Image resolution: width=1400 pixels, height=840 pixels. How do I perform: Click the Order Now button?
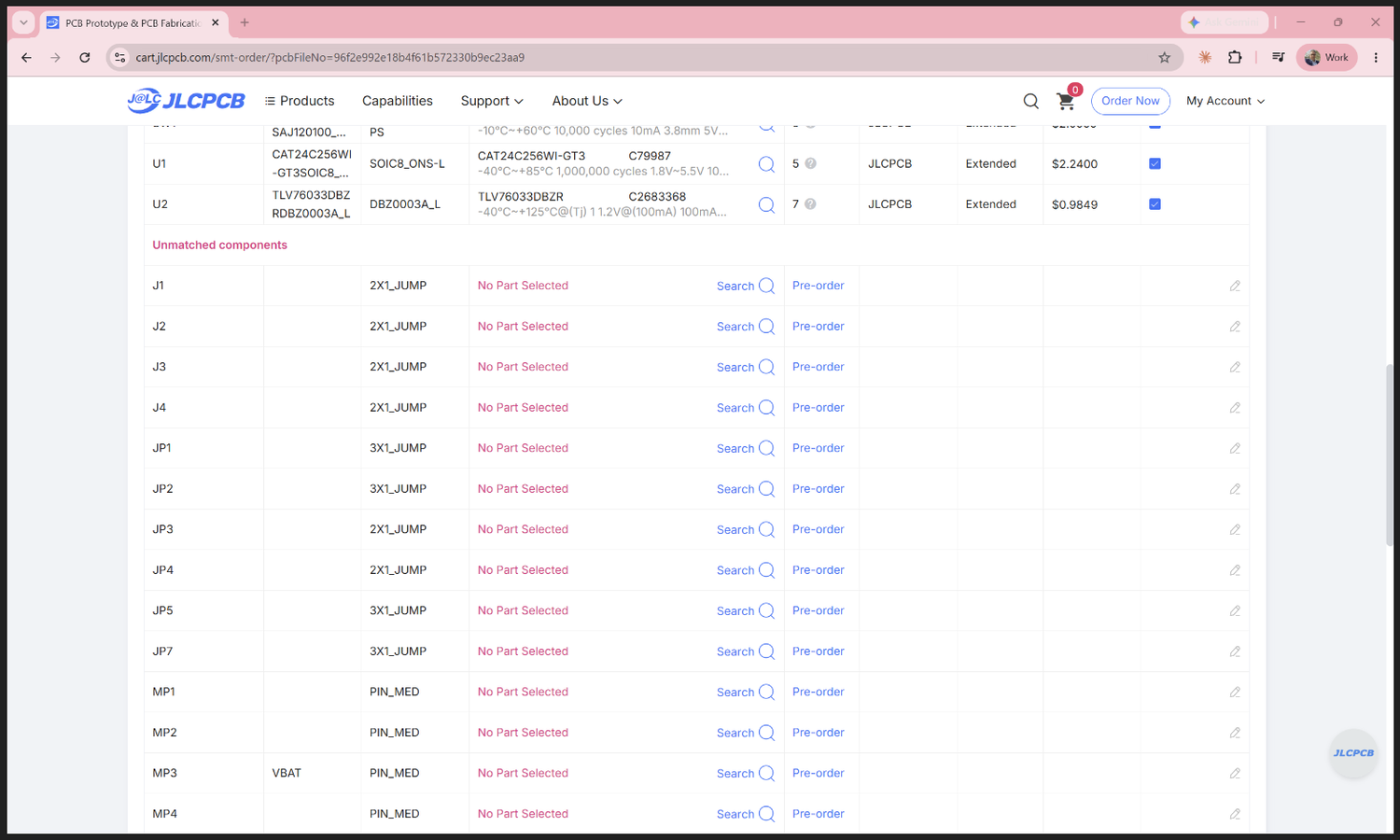click(1130, 101)
